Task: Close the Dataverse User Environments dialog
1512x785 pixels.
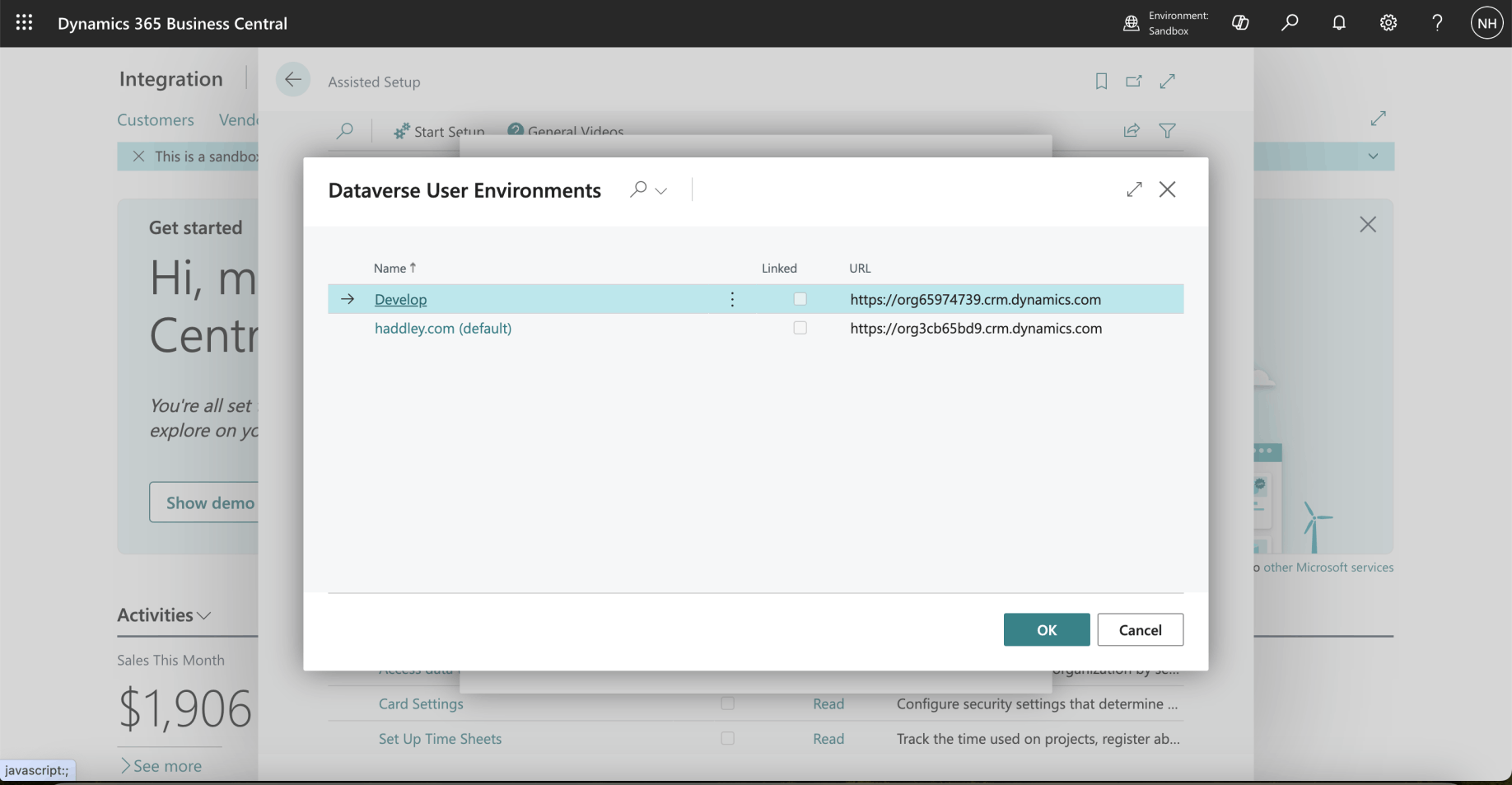Action: point(1167,189)
